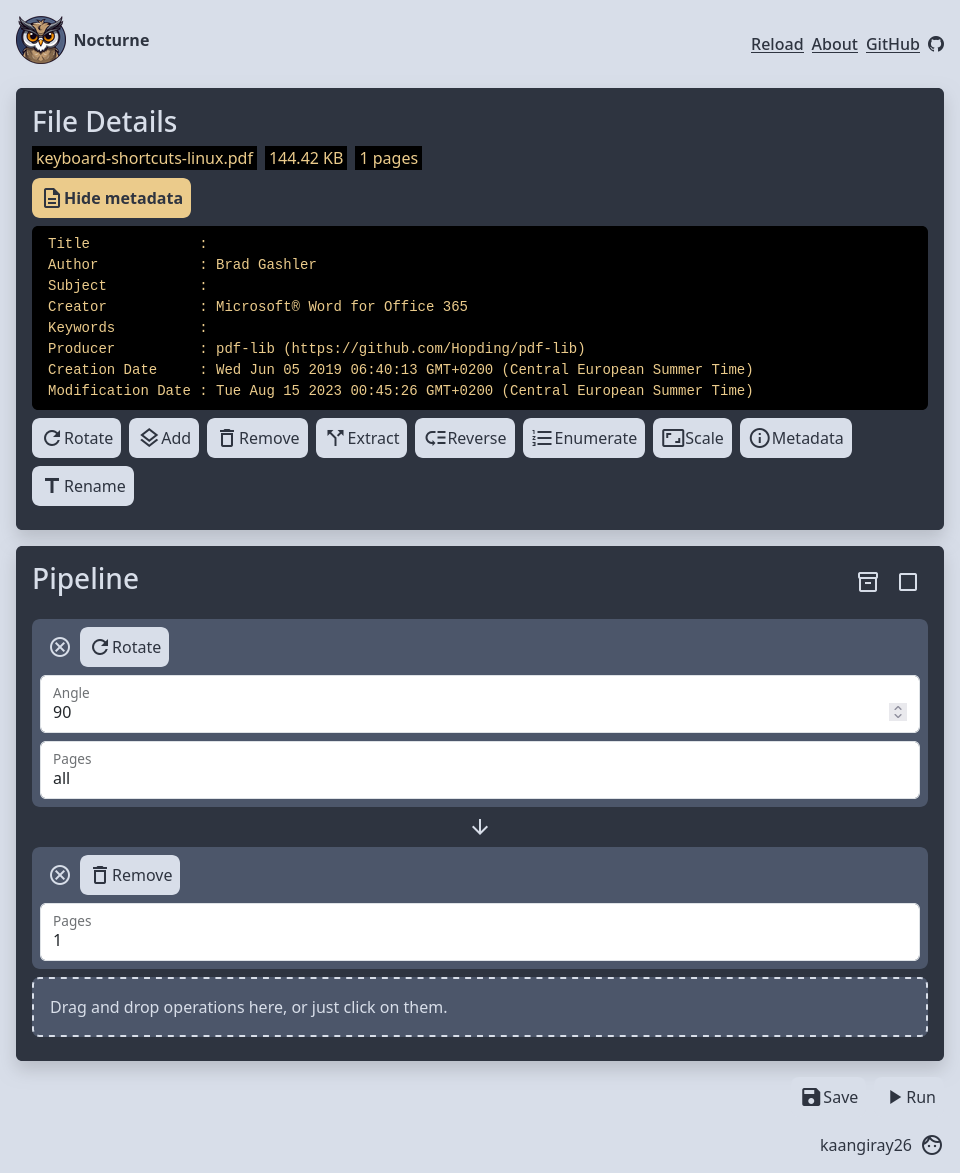Click the Rotate label in pipeline step
Viewport: 960px width, 1173px height.
click(124, 647)
